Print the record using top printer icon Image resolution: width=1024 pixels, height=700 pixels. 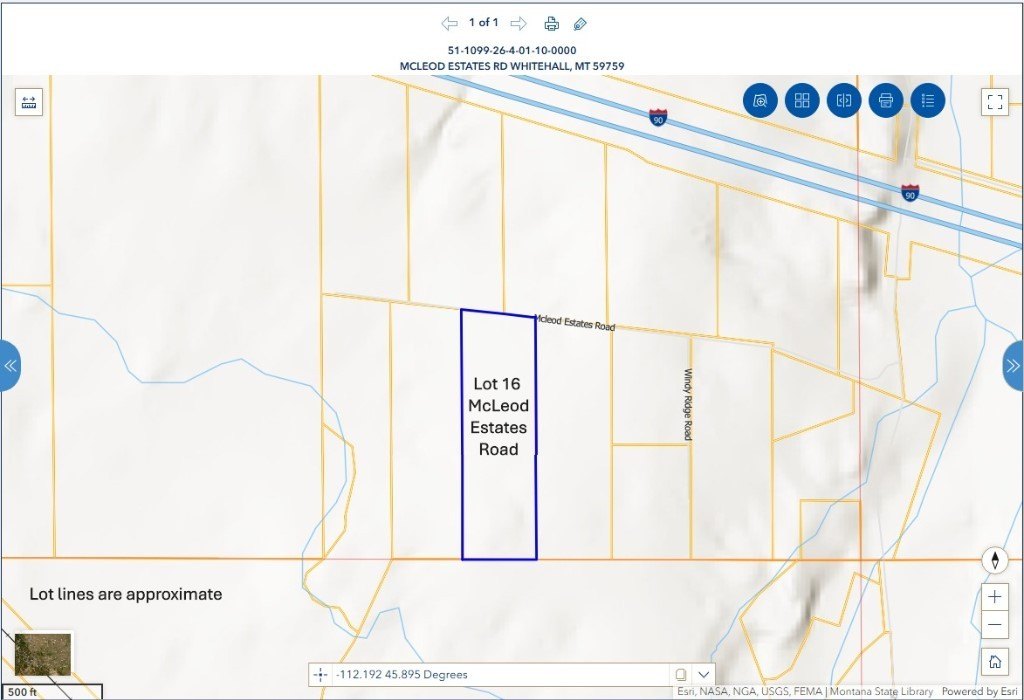coord(551,23)
